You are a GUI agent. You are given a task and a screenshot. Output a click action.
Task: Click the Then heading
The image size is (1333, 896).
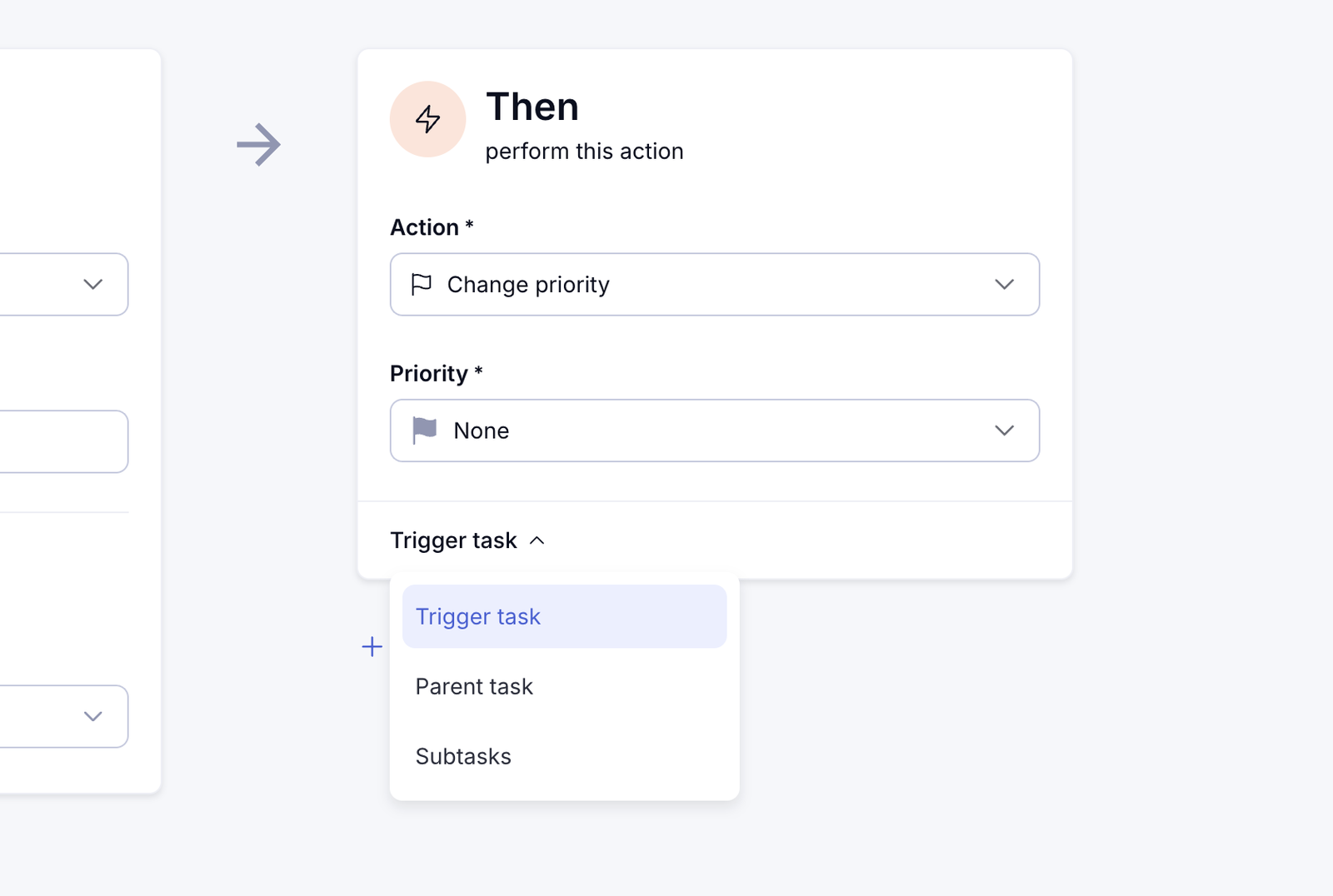(x=532, y=107)
